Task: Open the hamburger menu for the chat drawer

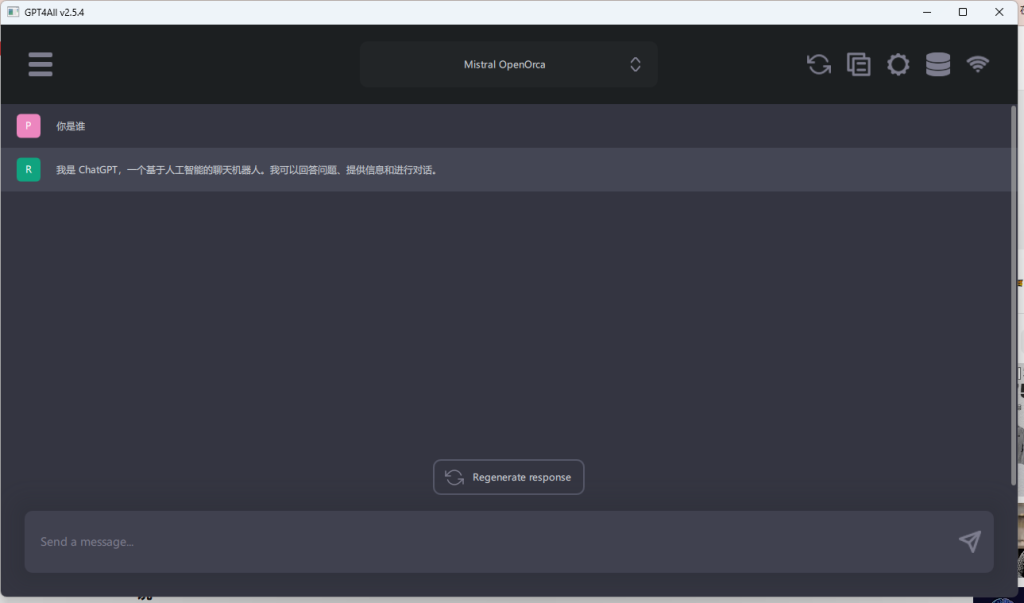Action: tap(40, 64)
